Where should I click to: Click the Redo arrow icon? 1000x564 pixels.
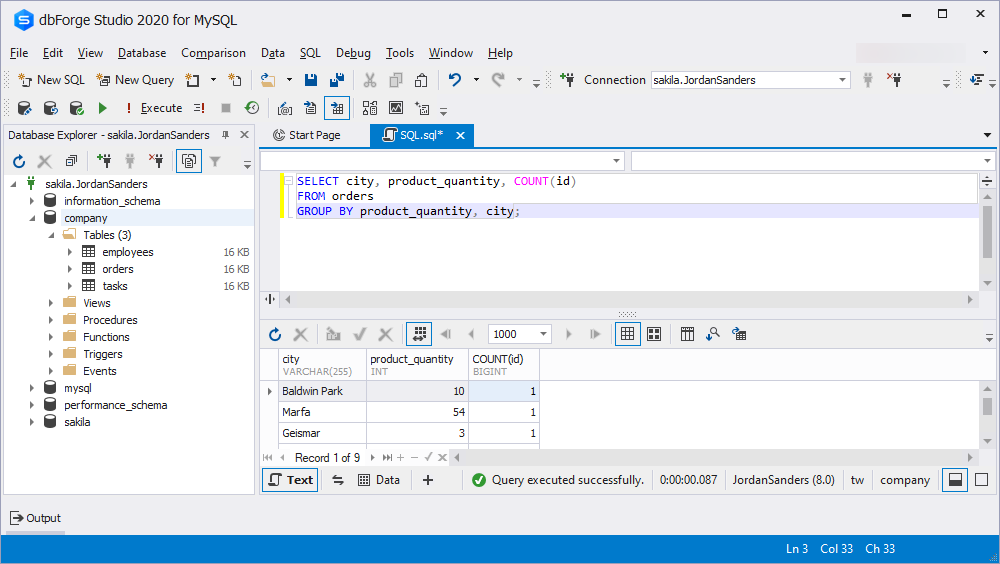coord(498,80)
